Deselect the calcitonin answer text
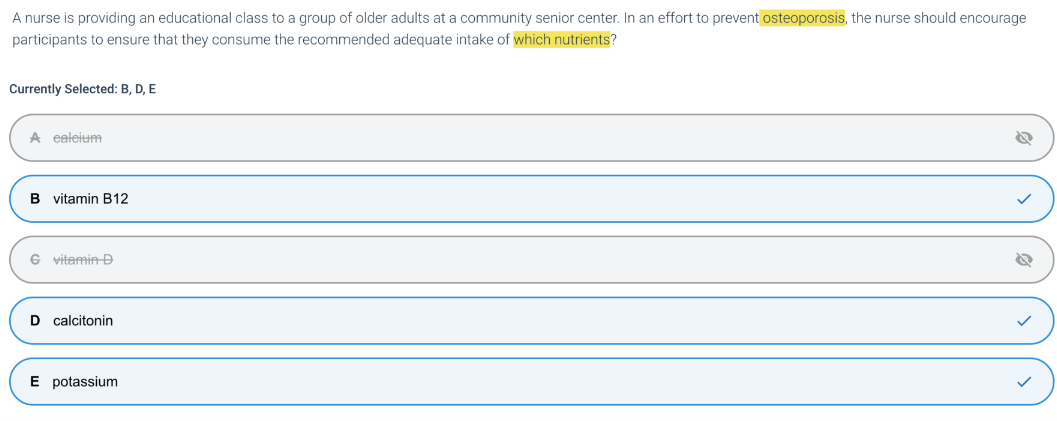Screen dimensions: 1057x421 click(83, 321)
